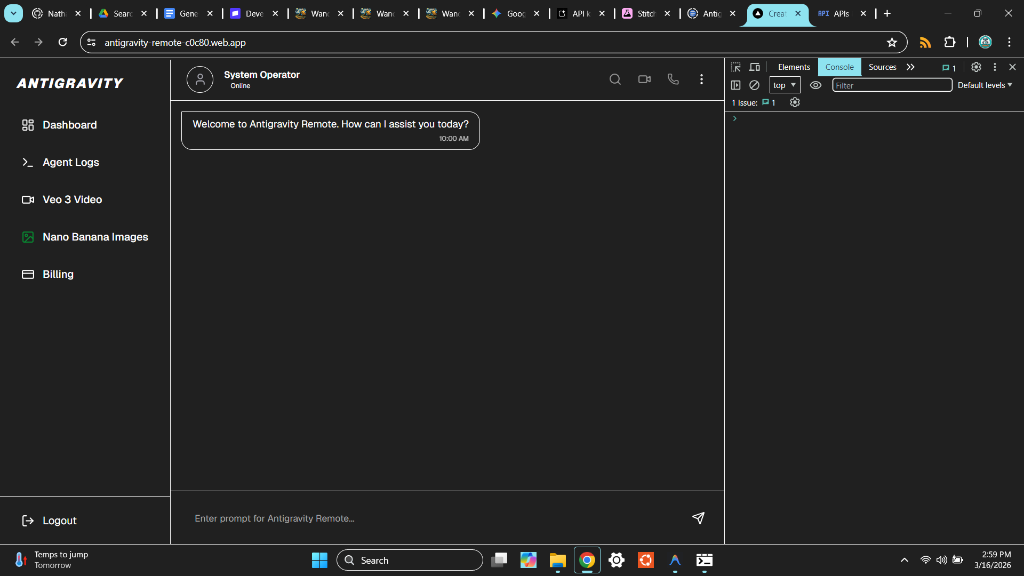The height and width of the screenshot is (576, 1024).
Task: Expand the Default levels dropdown
Action: [984, 85]
